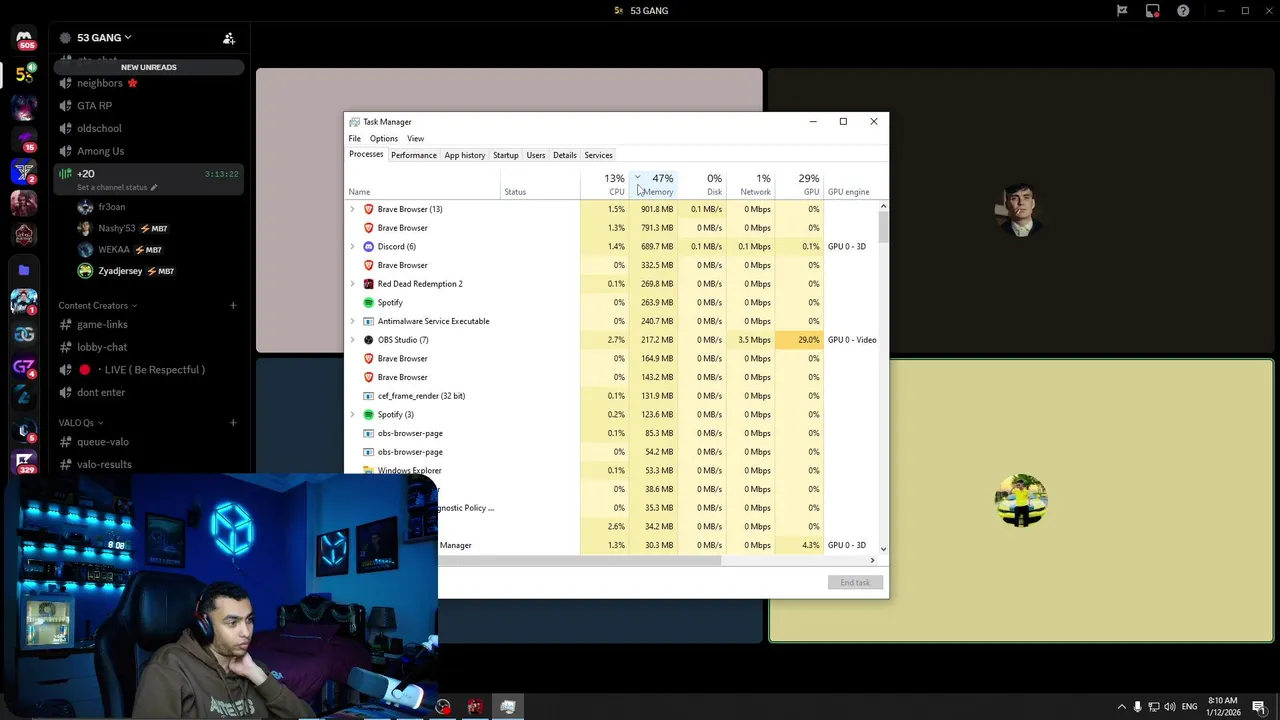Sort by the Network column header
The image size is (1280, 720).
[x=751, y=184]
